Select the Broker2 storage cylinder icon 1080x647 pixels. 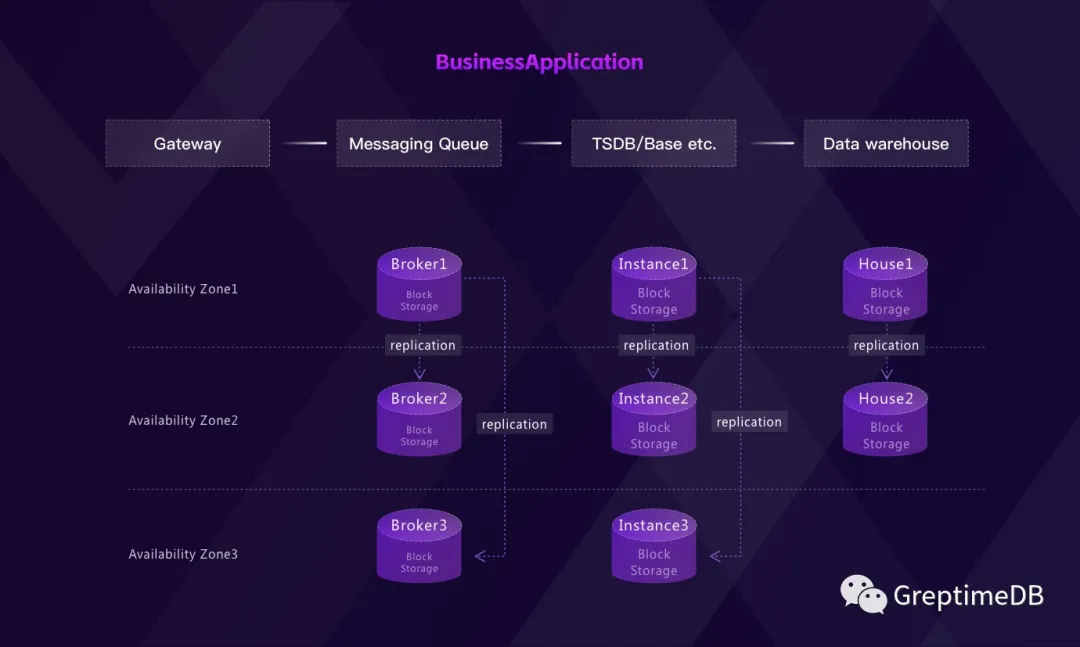(x=419, y=420)
